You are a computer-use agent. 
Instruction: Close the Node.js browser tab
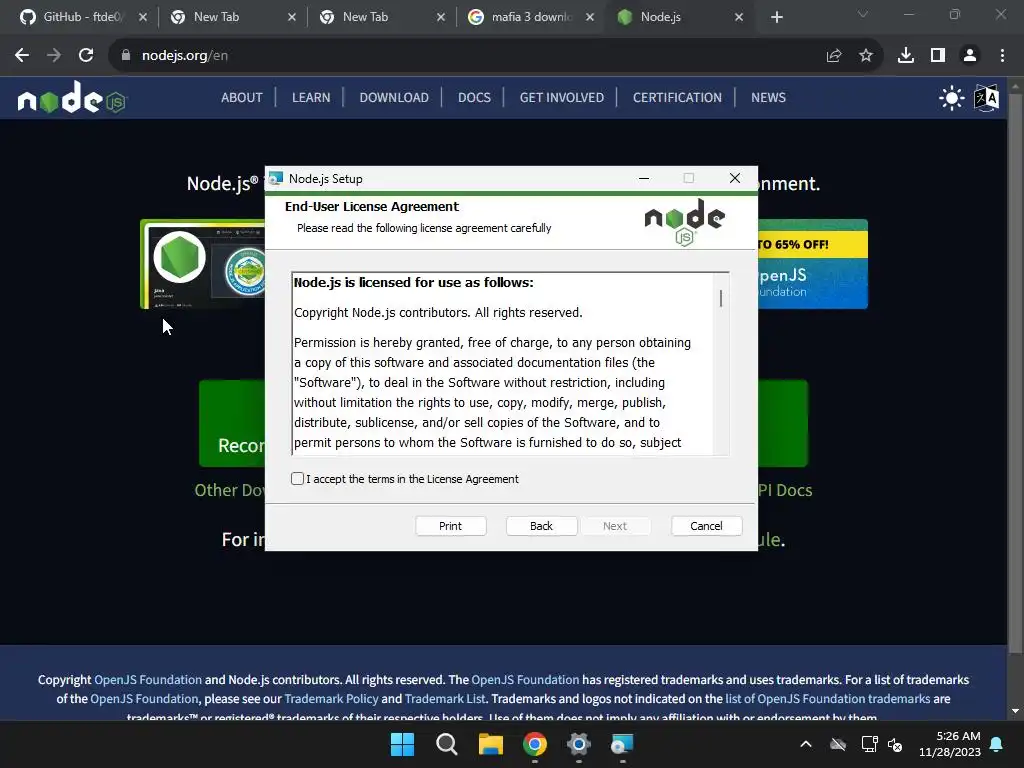pos(739,17)
